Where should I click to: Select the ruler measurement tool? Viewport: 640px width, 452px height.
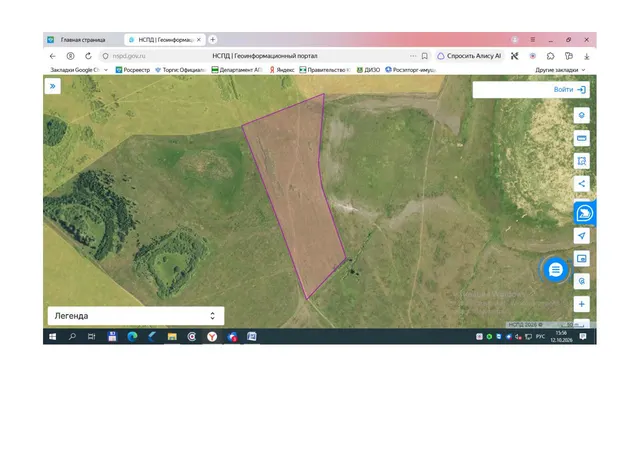point(582,138)
